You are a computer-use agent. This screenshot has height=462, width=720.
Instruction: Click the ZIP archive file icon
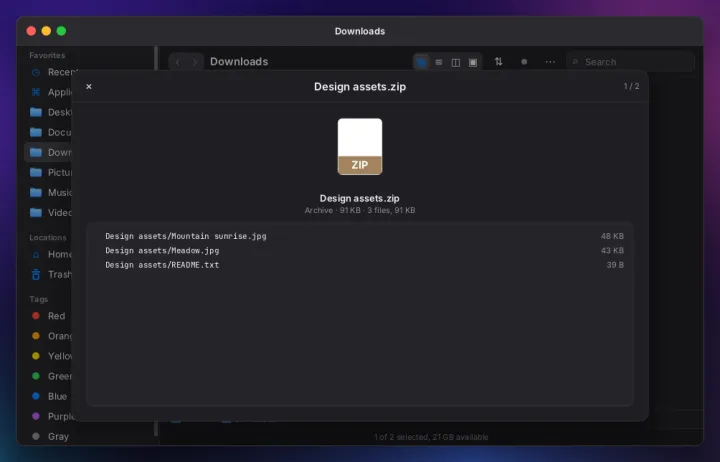click(360, 146)
